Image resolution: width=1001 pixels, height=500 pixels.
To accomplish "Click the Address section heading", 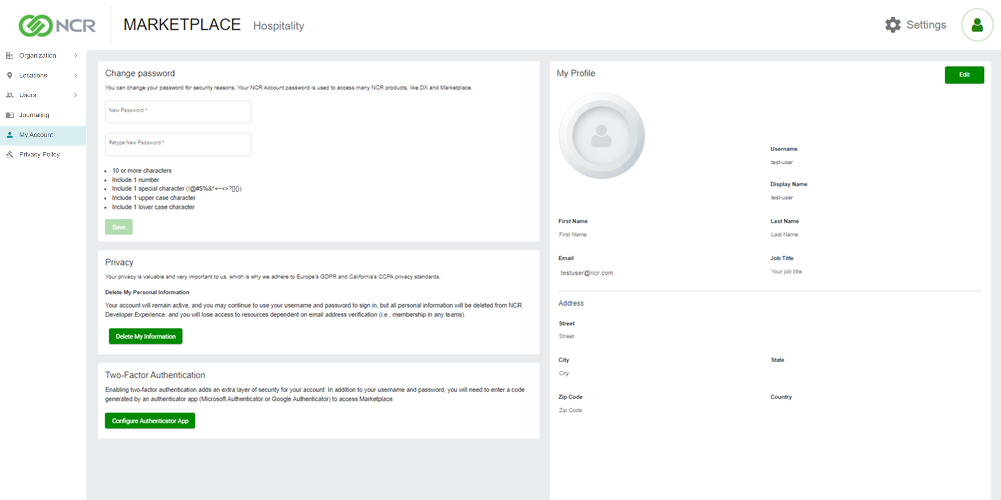I will 571,303.
